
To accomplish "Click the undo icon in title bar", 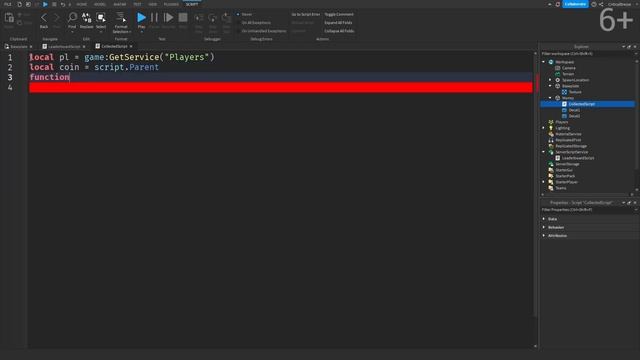I will click(x=62, y=4).
